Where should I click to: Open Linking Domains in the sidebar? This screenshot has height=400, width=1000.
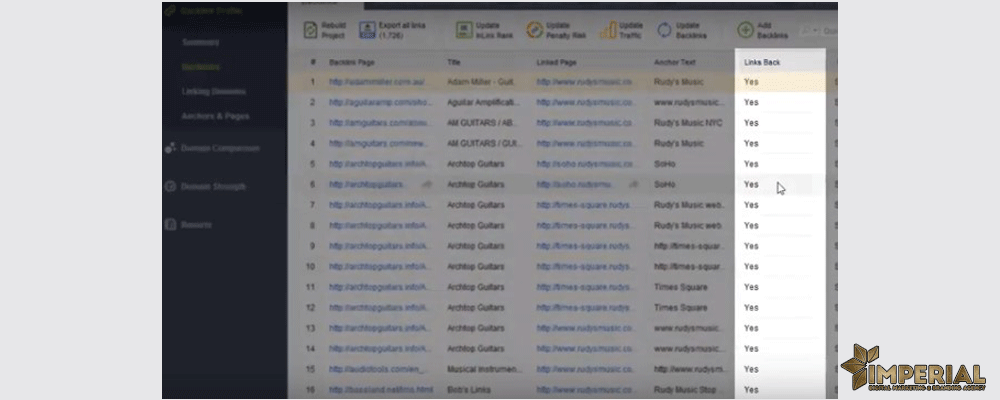(214, 91)
